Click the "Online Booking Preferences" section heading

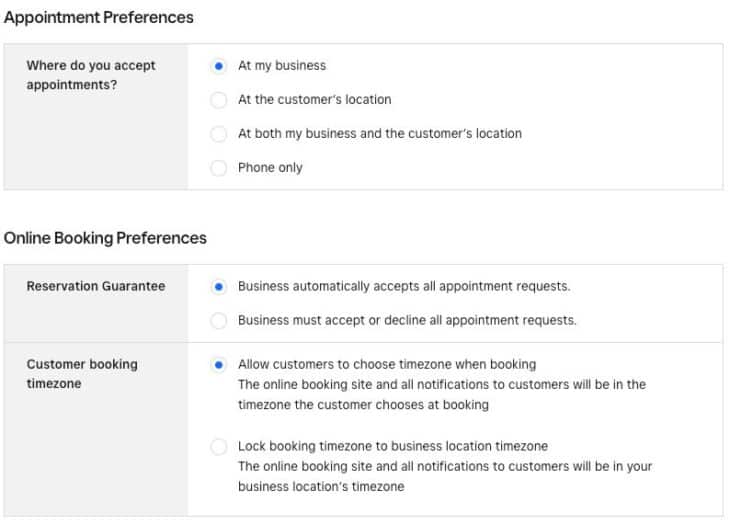click(105, 238)
